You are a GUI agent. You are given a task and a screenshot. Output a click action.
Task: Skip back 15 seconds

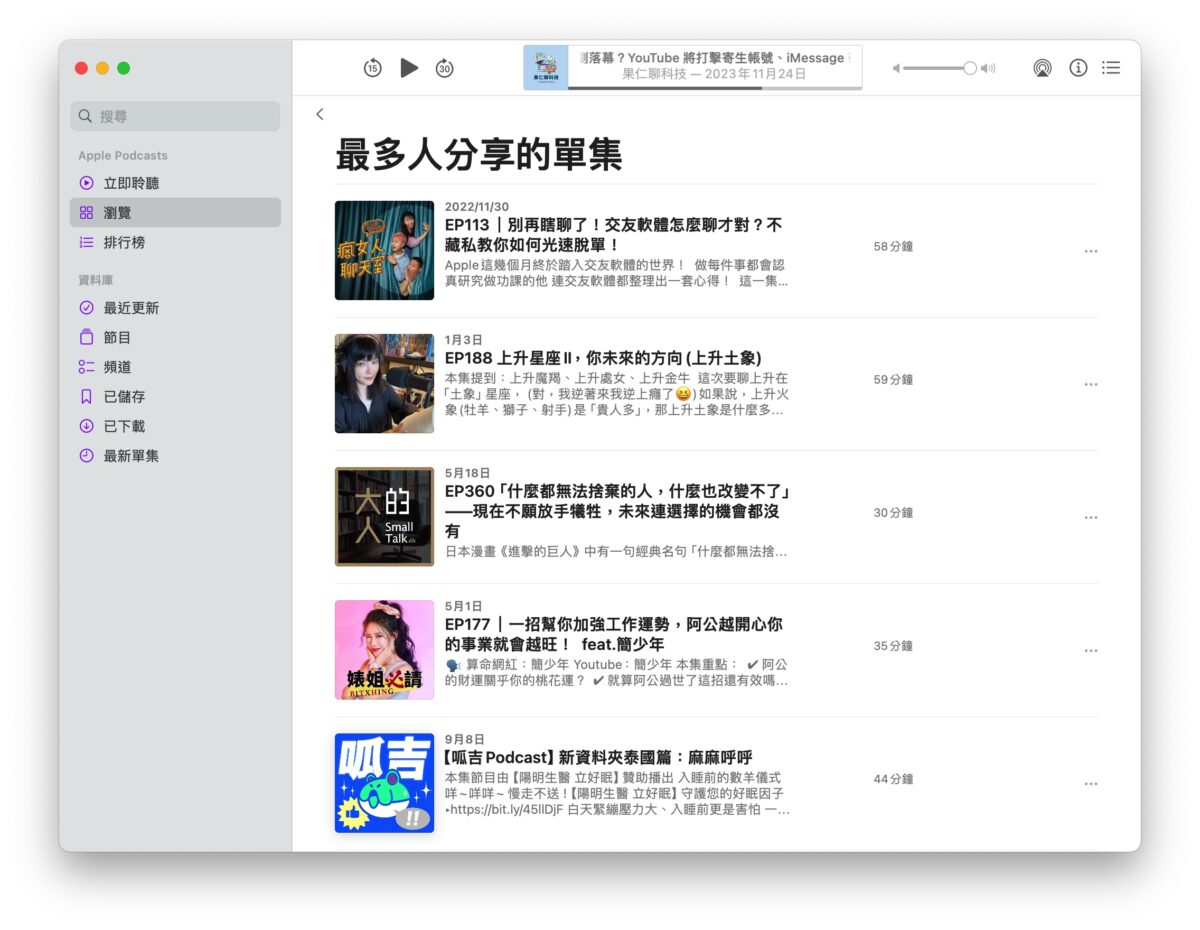[372, 68]
